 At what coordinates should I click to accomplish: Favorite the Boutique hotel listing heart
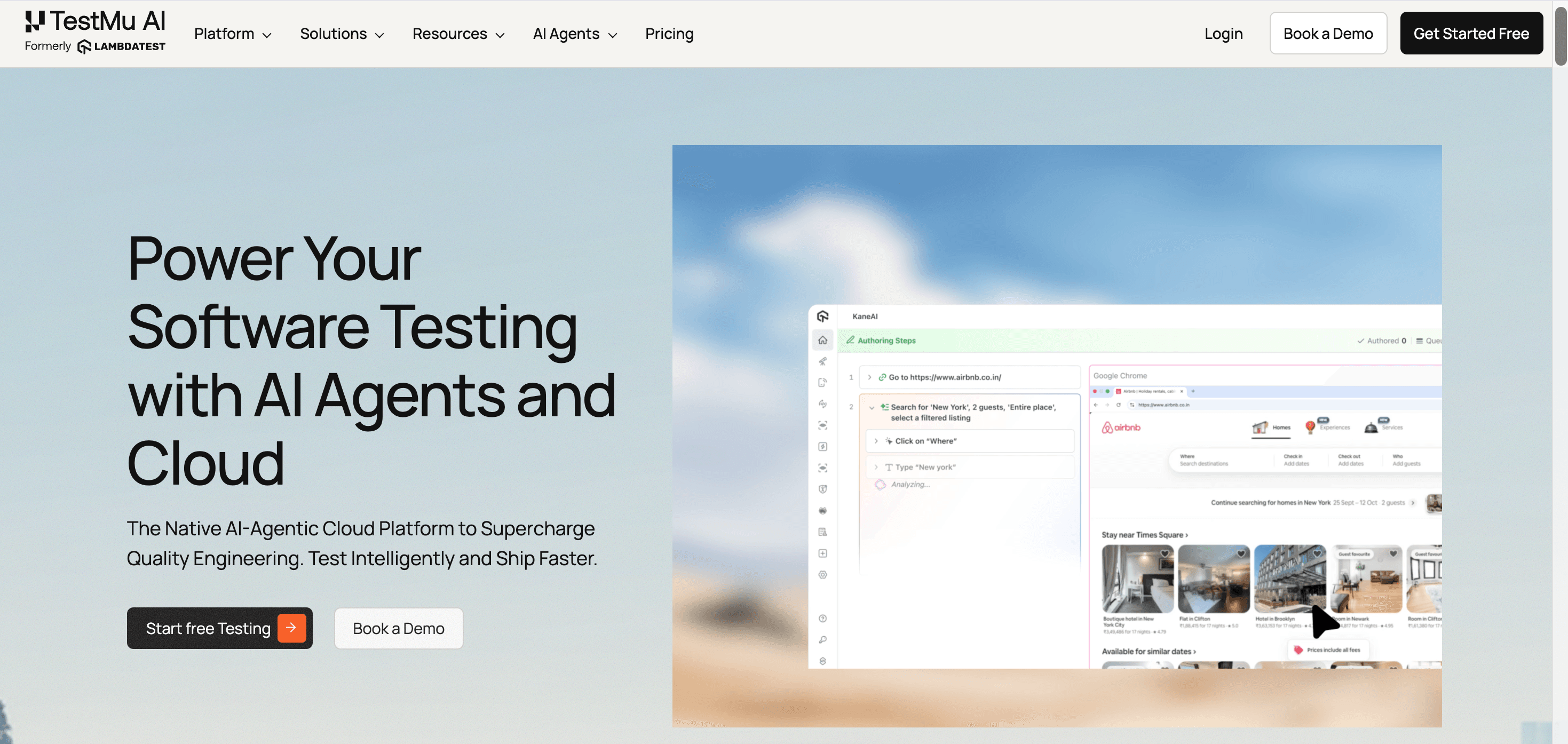tap(1164, 554)
